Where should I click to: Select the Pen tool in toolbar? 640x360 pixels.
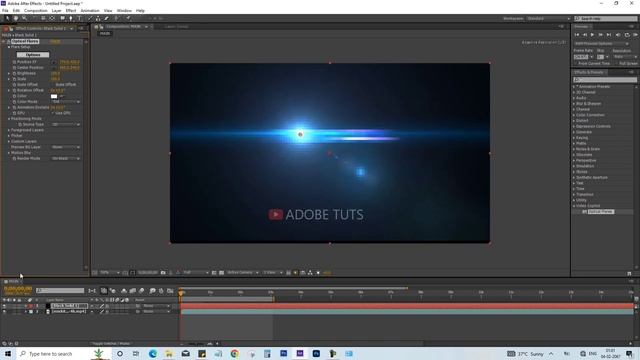[71, 18]
